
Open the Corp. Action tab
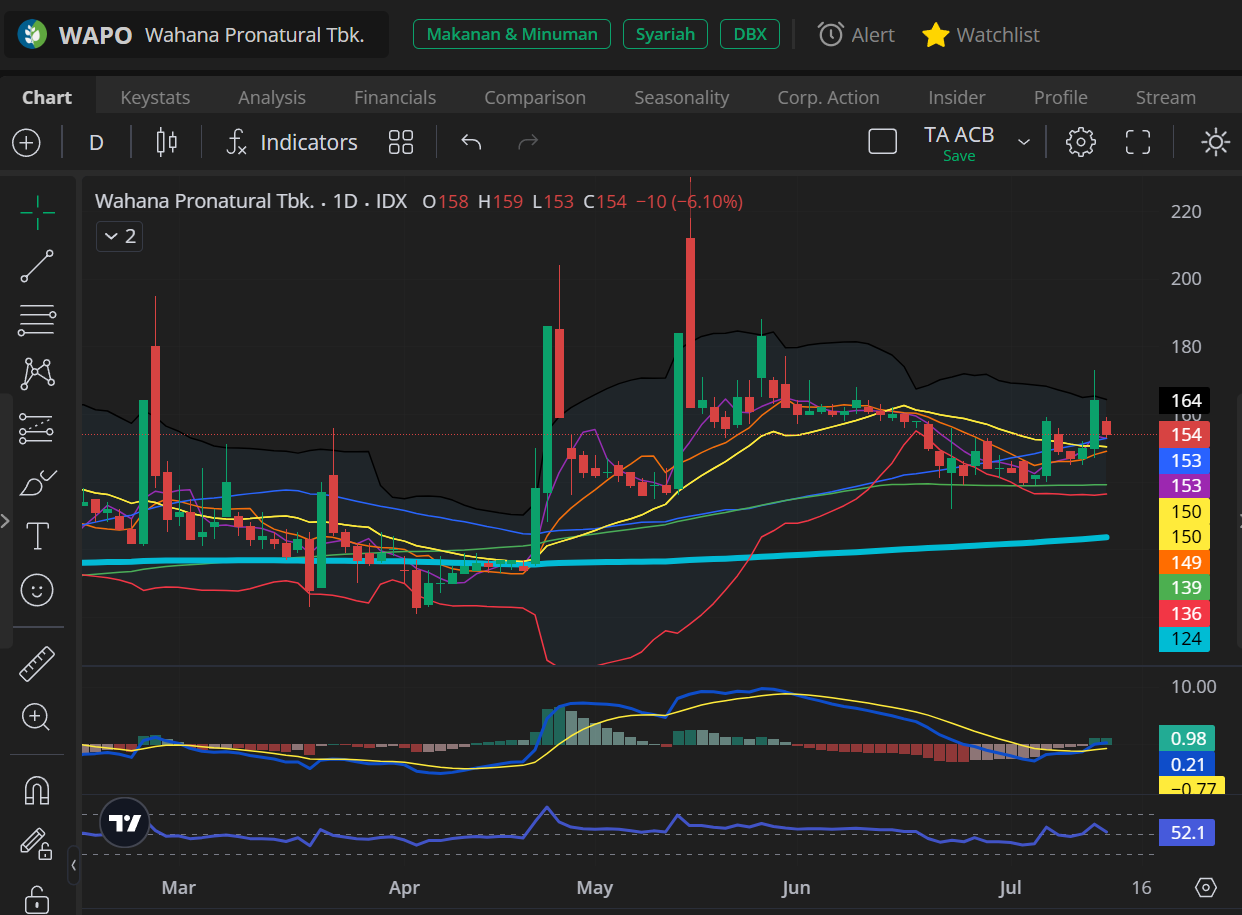click(829, 97)
